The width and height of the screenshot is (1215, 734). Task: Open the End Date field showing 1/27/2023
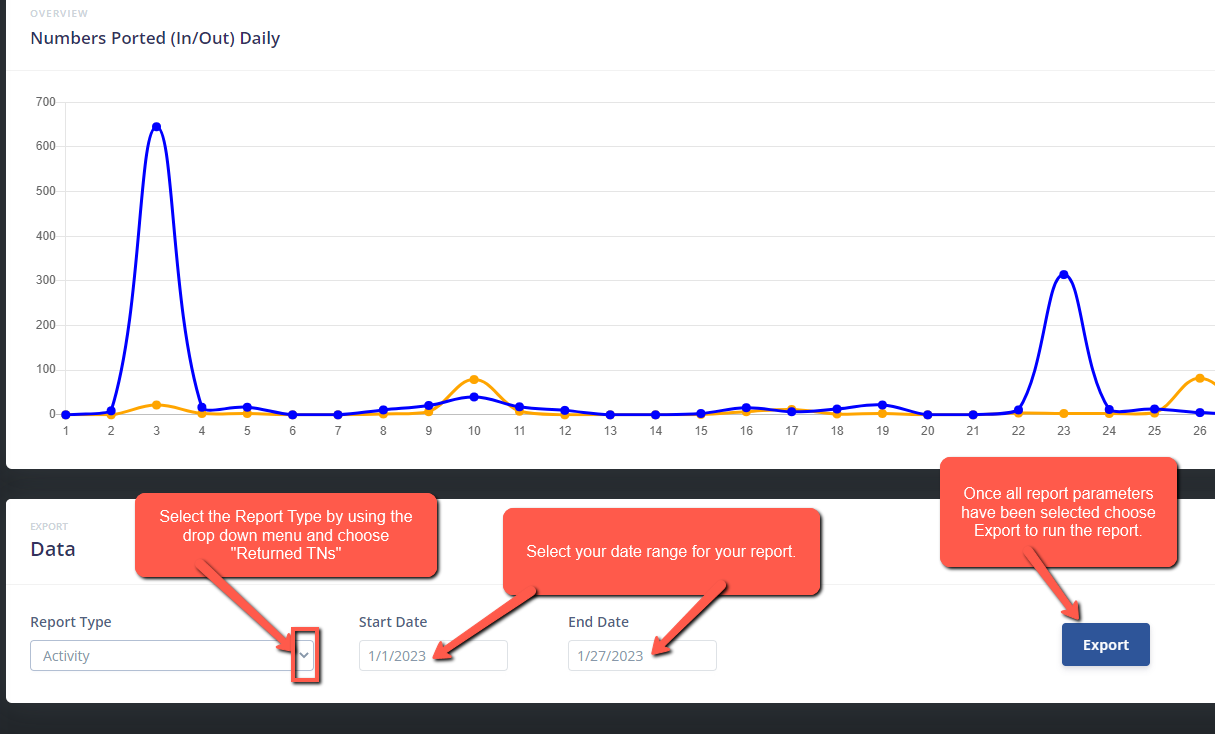tap(641, 656)
